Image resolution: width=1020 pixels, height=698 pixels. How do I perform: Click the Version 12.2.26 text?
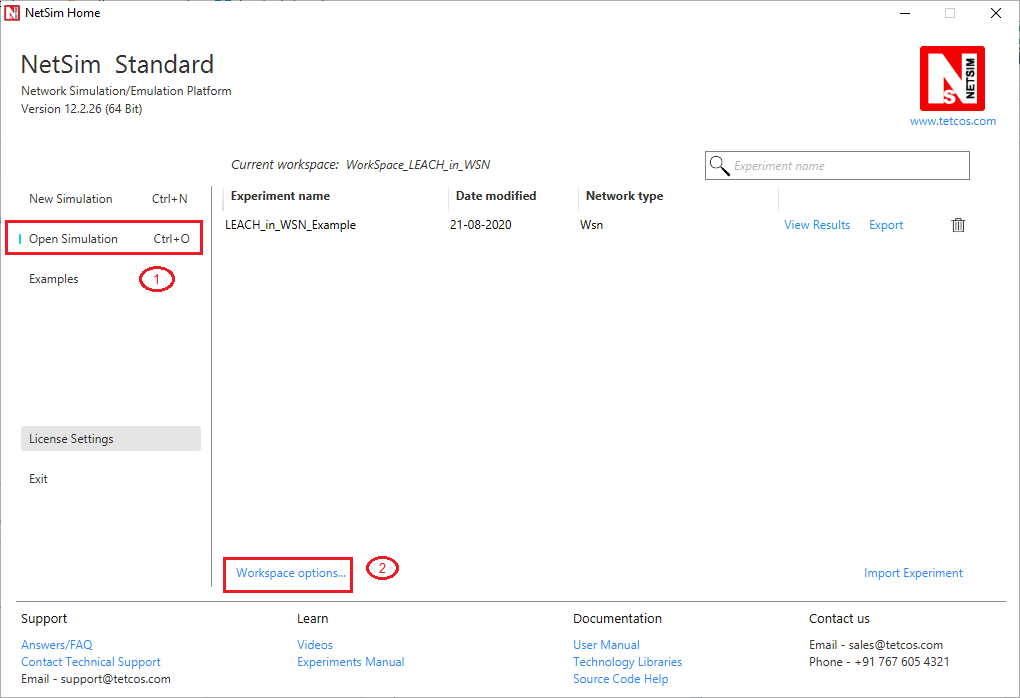click(x=81, y=109)
